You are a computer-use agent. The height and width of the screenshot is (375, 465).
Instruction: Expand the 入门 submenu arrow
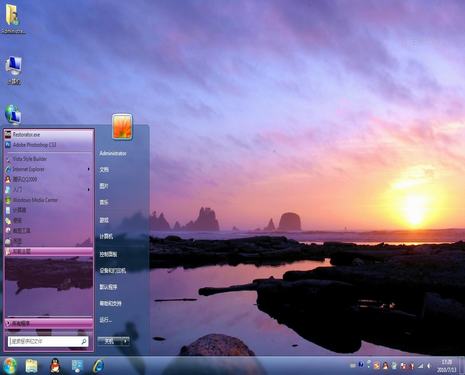point(89,190)
